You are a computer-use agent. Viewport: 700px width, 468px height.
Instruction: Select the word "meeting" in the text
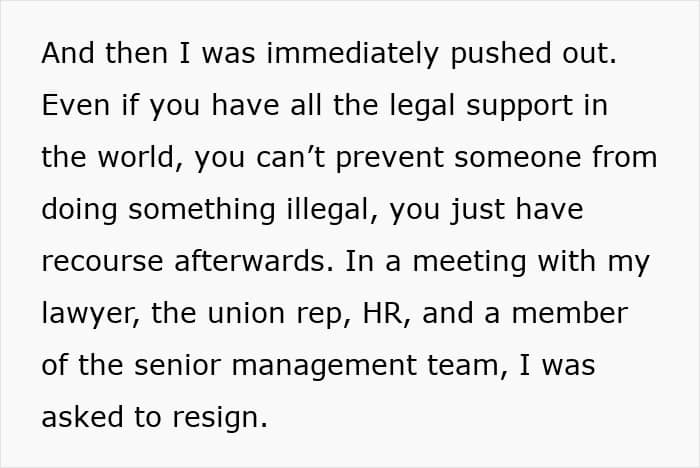tap(469, 262)
